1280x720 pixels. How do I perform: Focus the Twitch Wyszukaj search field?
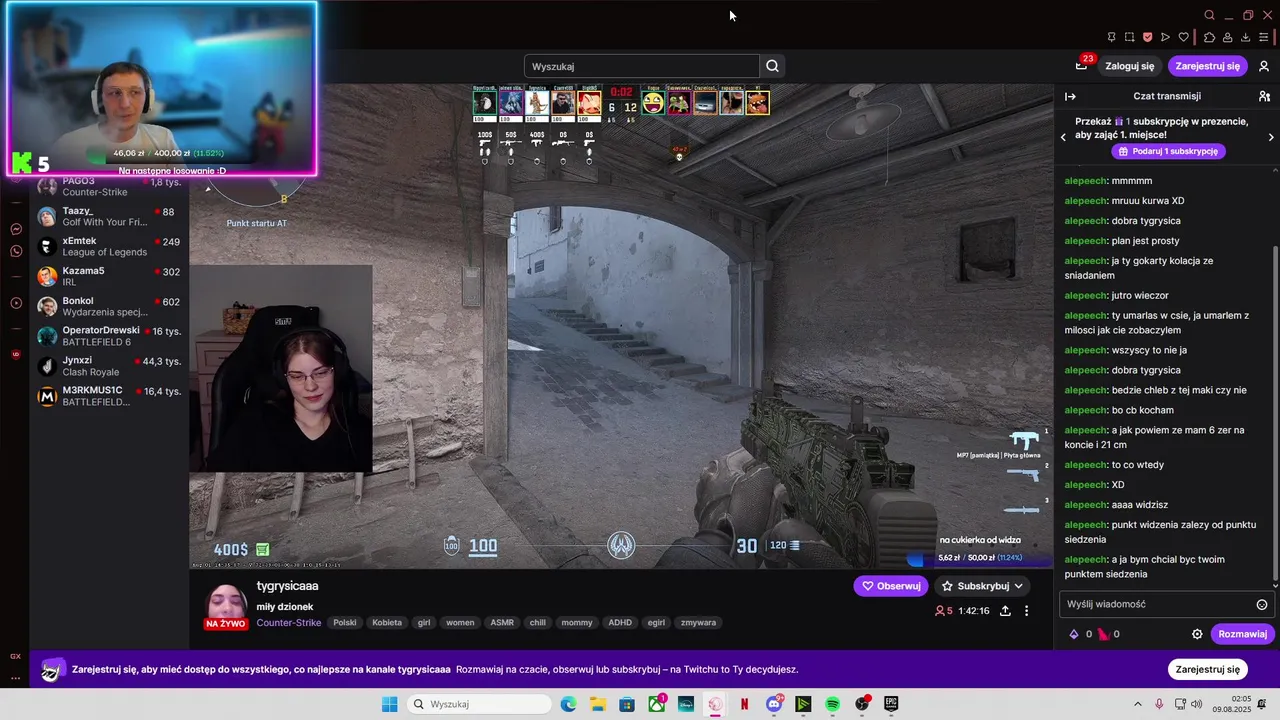click(x=641, y=66)
